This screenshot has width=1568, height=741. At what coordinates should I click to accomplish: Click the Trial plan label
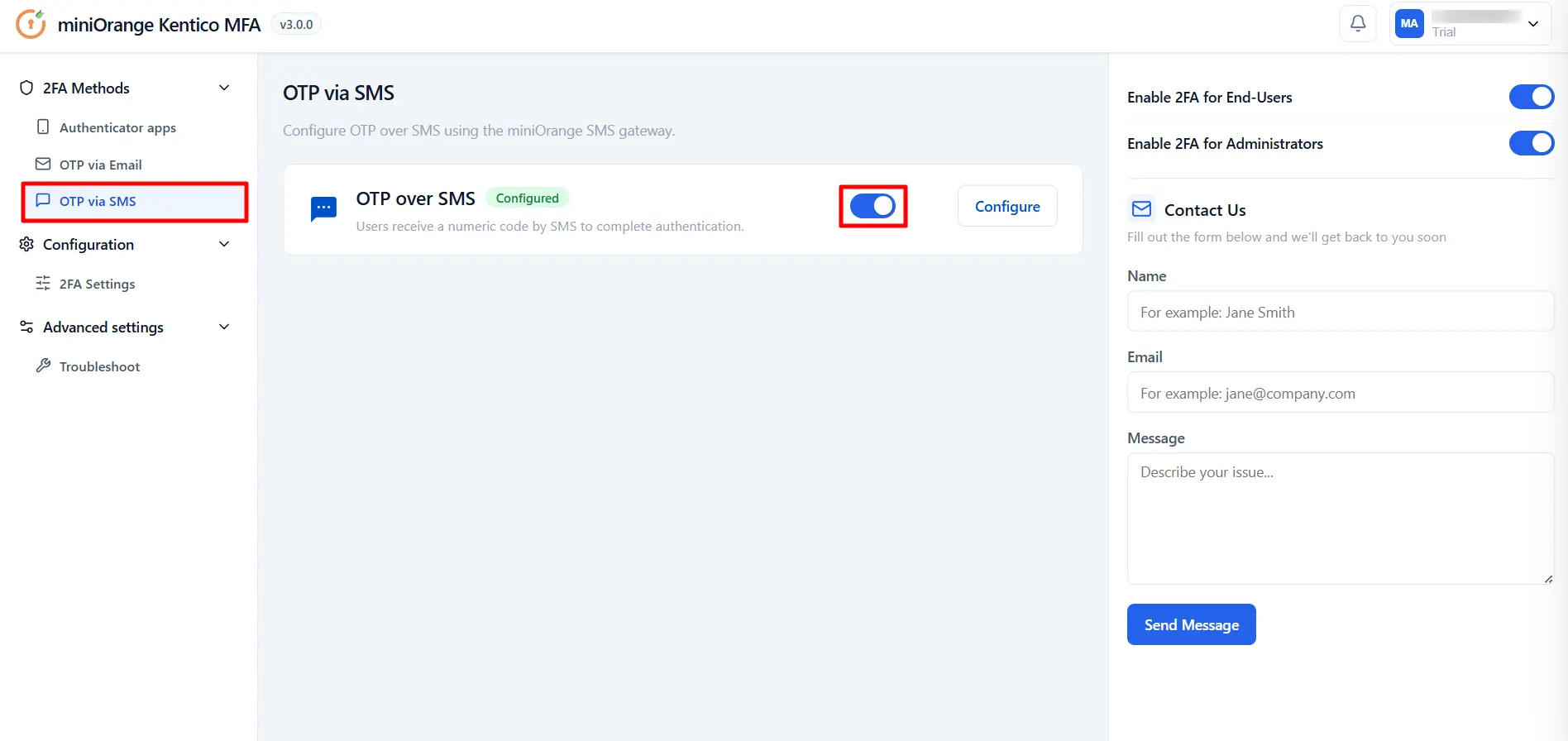point(1444,32)
